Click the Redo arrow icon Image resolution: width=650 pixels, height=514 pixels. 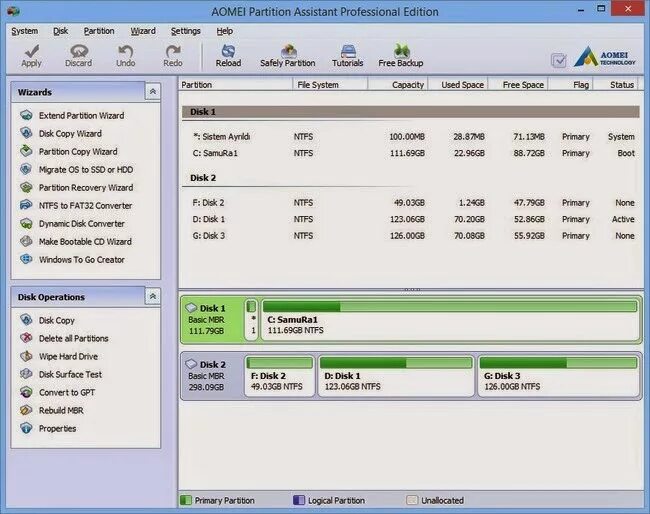click(173, 51)
